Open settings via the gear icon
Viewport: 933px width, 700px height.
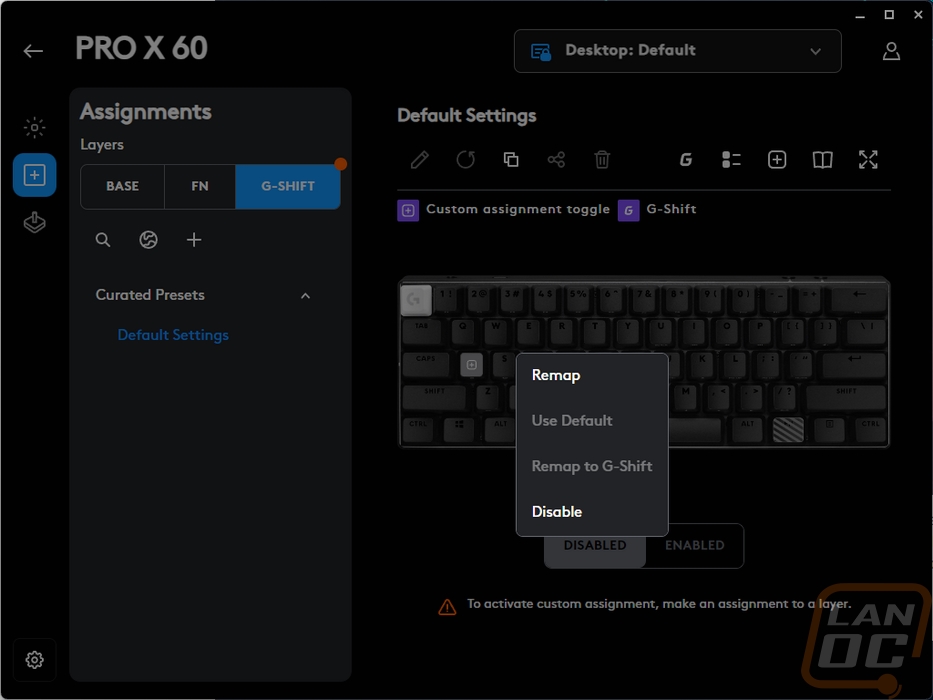click(35, 660)
